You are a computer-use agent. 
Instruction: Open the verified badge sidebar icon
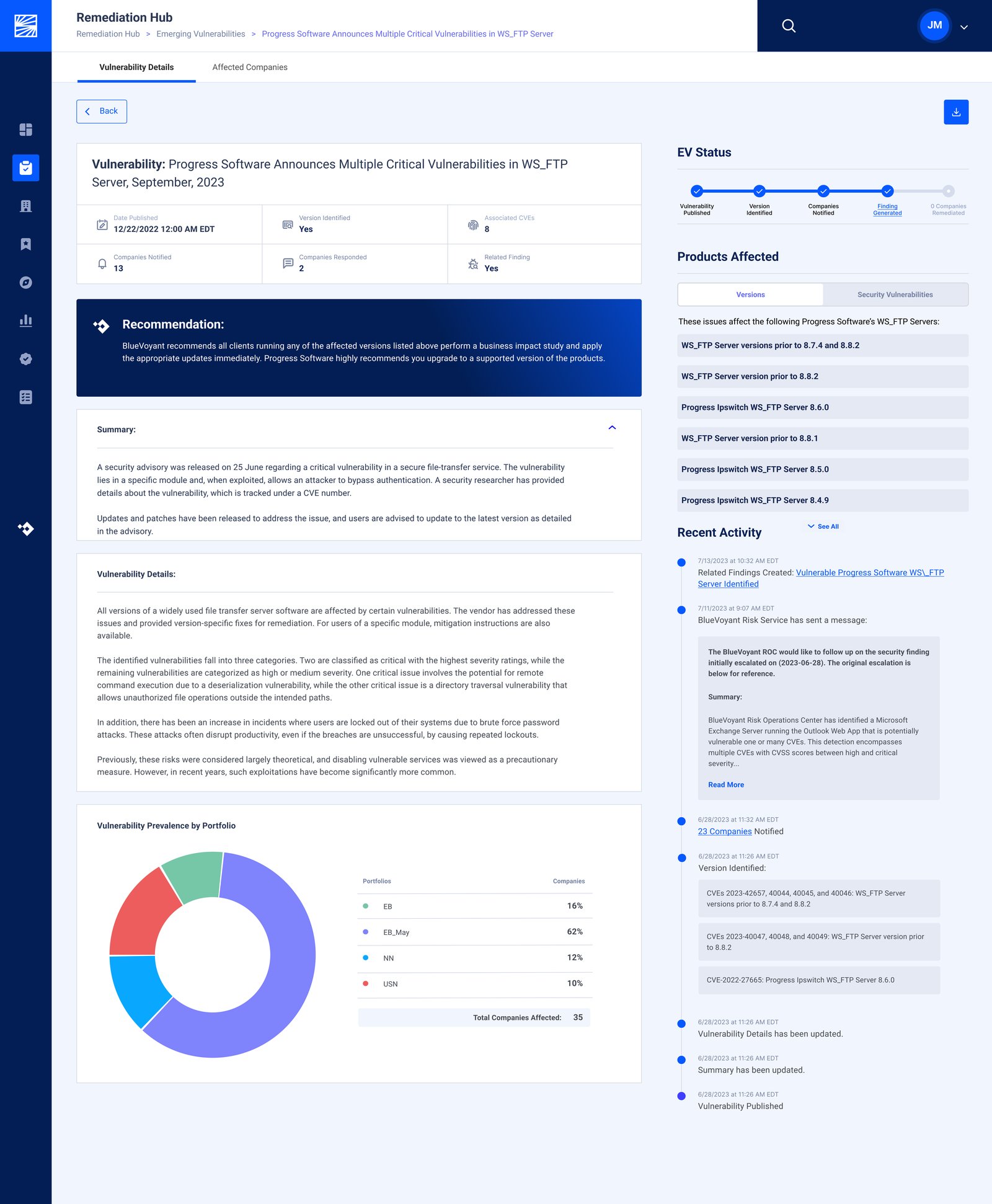[25, 359]
